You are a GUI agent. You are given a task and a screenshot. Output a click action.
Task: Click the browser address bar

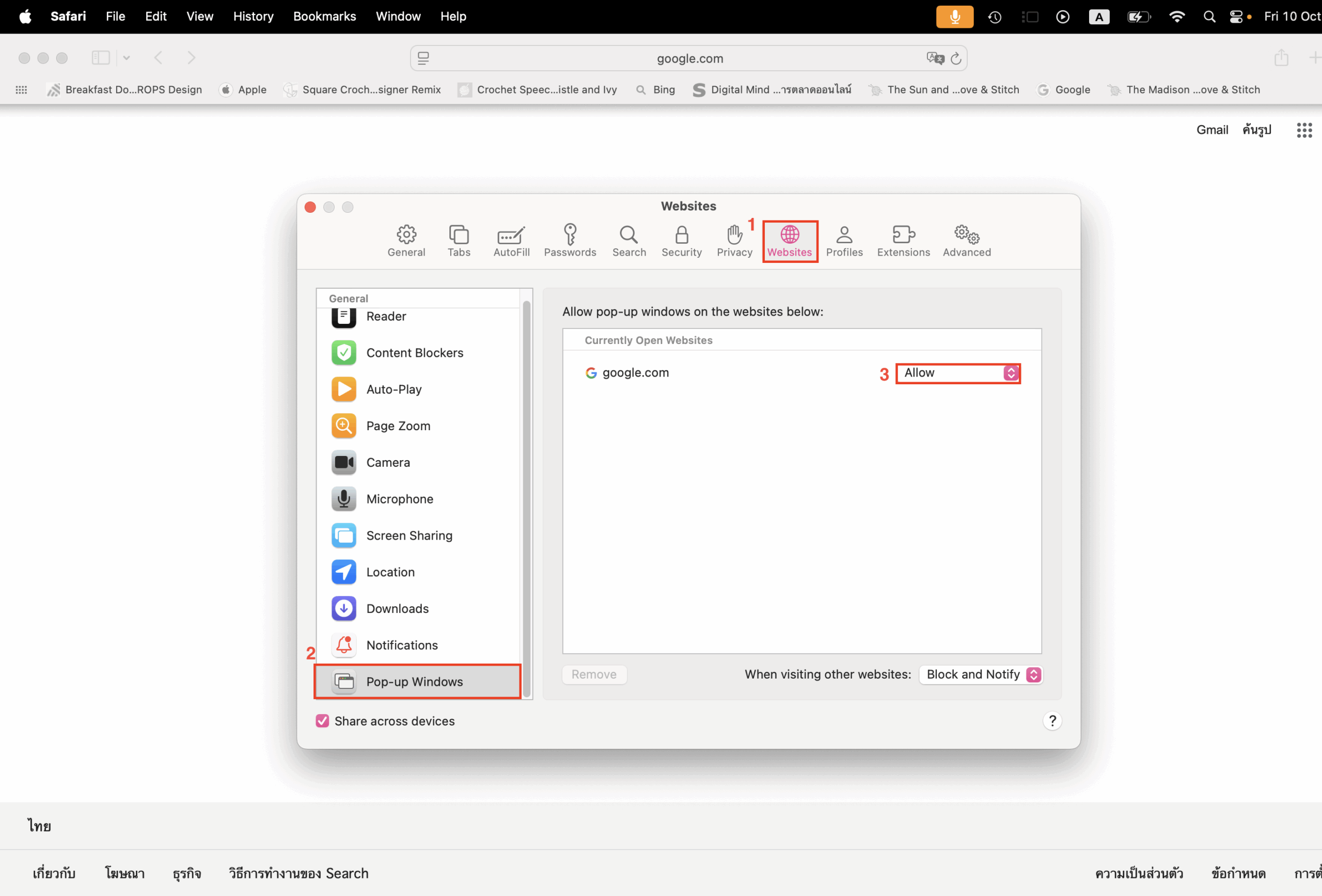pos(689,57)
